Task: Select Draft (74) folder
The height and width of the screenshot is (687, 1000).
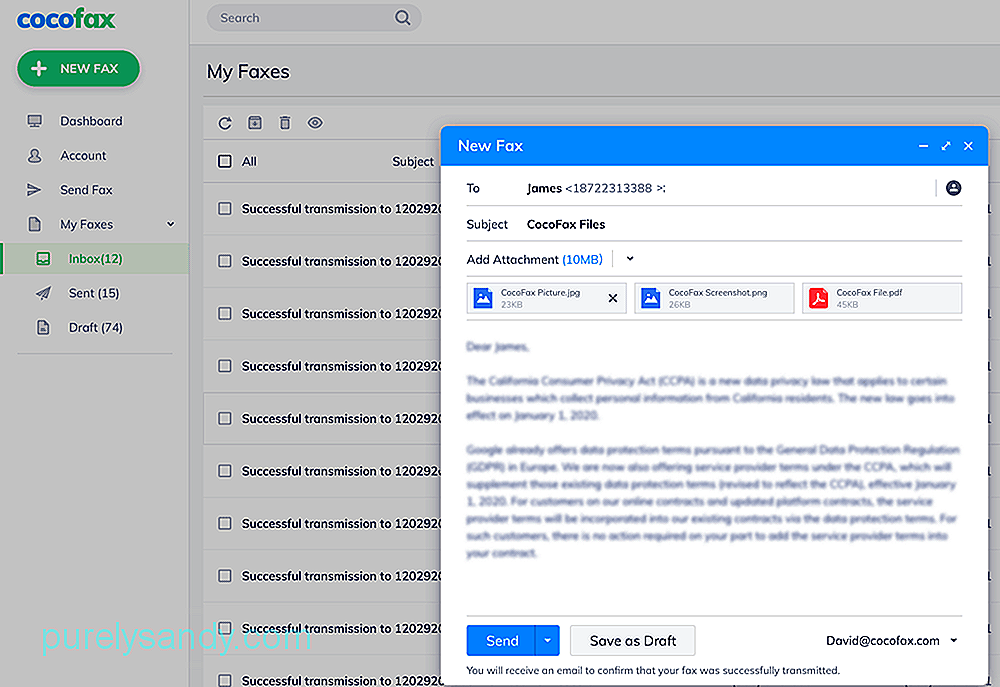Action: [x=96, y=327]
